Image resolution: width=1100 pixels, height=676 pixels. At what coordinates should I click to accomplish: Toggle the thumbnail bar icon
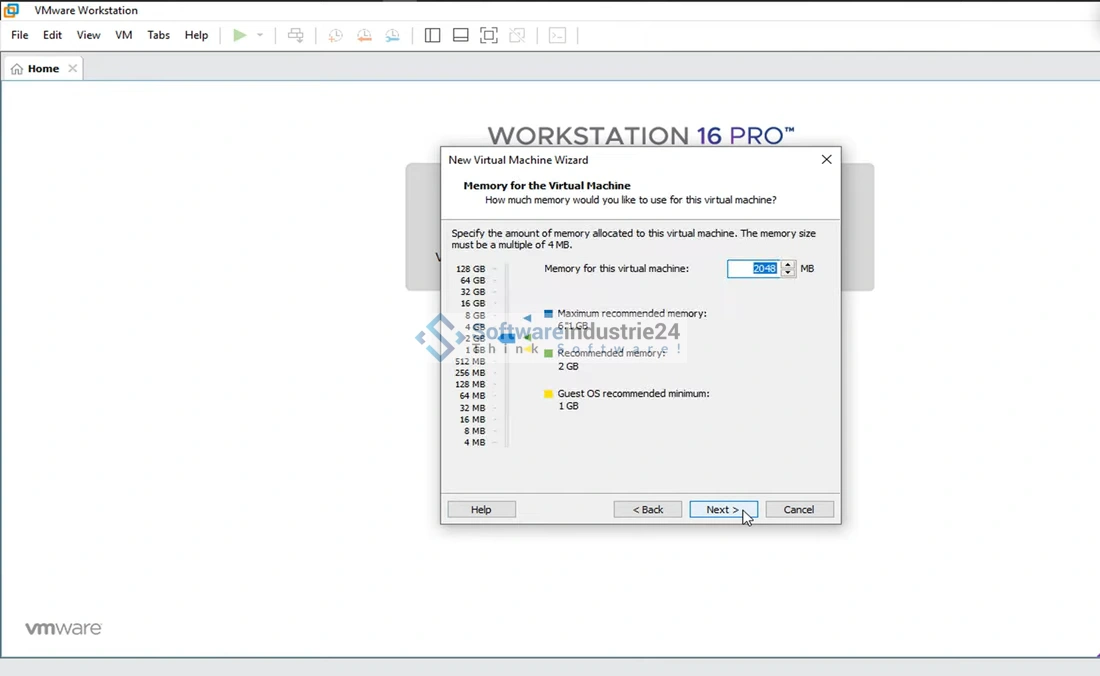tap(461, 35)
